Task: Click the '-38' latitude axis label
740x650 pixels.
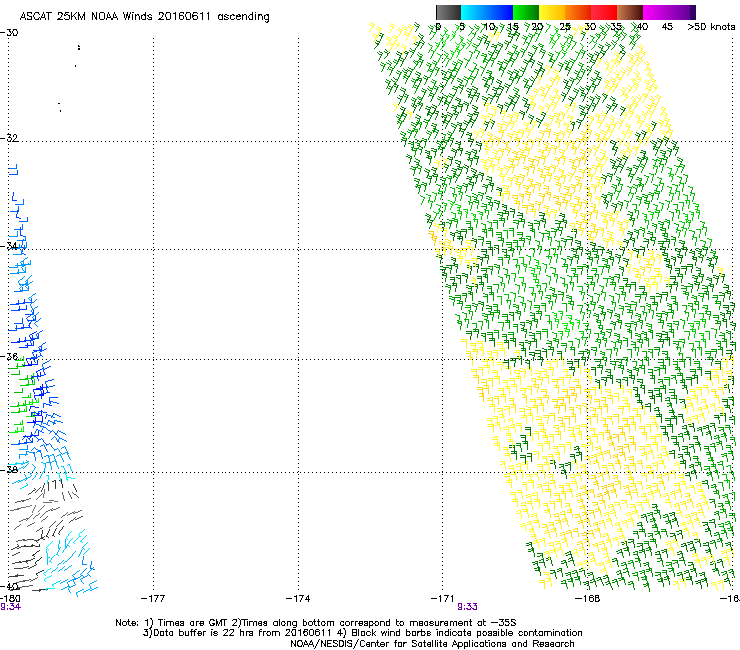Action: [x=9, y=469]
